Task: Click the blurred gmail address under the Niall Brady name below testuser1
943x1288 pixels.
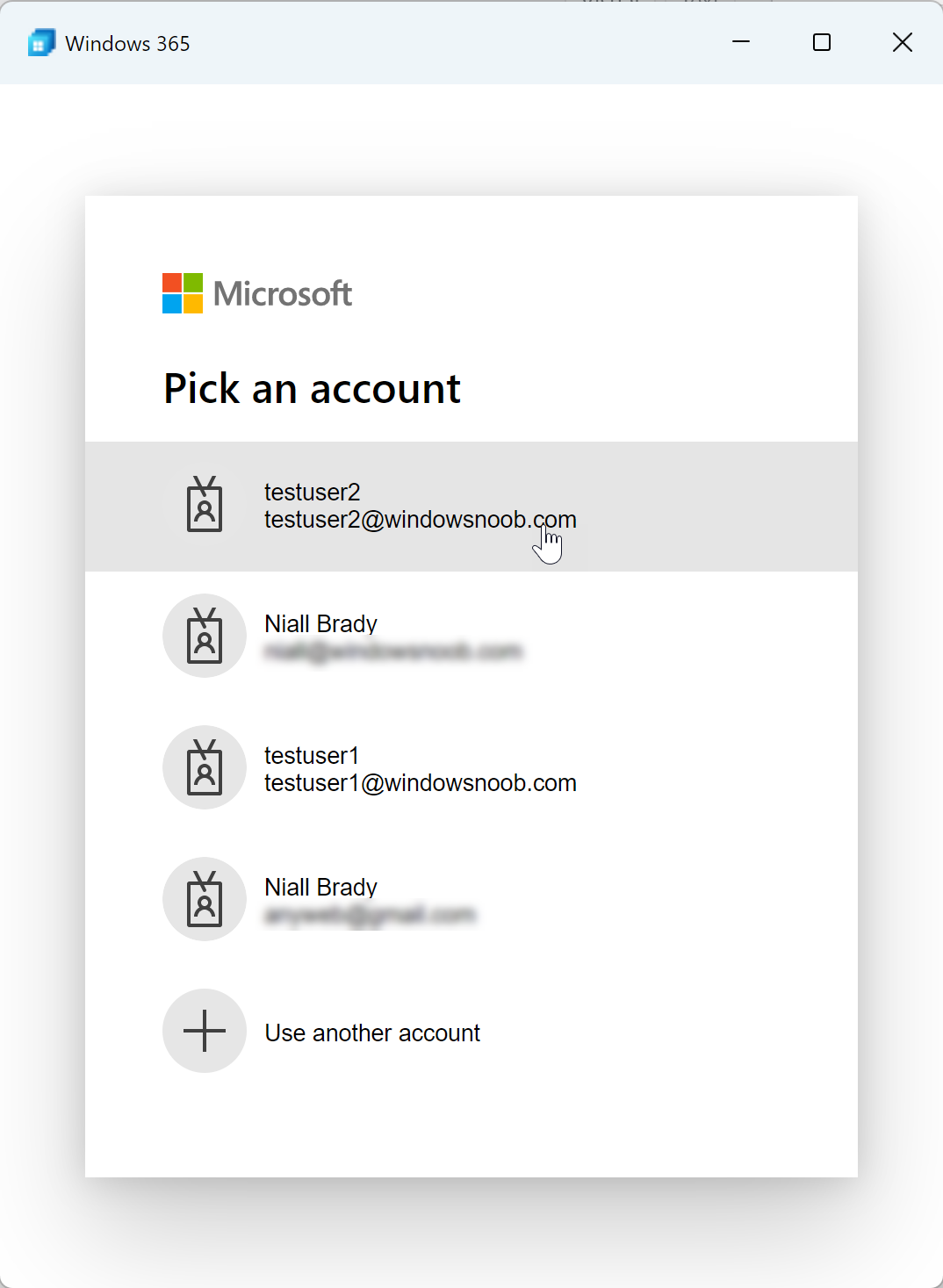Action: (370, 915)
